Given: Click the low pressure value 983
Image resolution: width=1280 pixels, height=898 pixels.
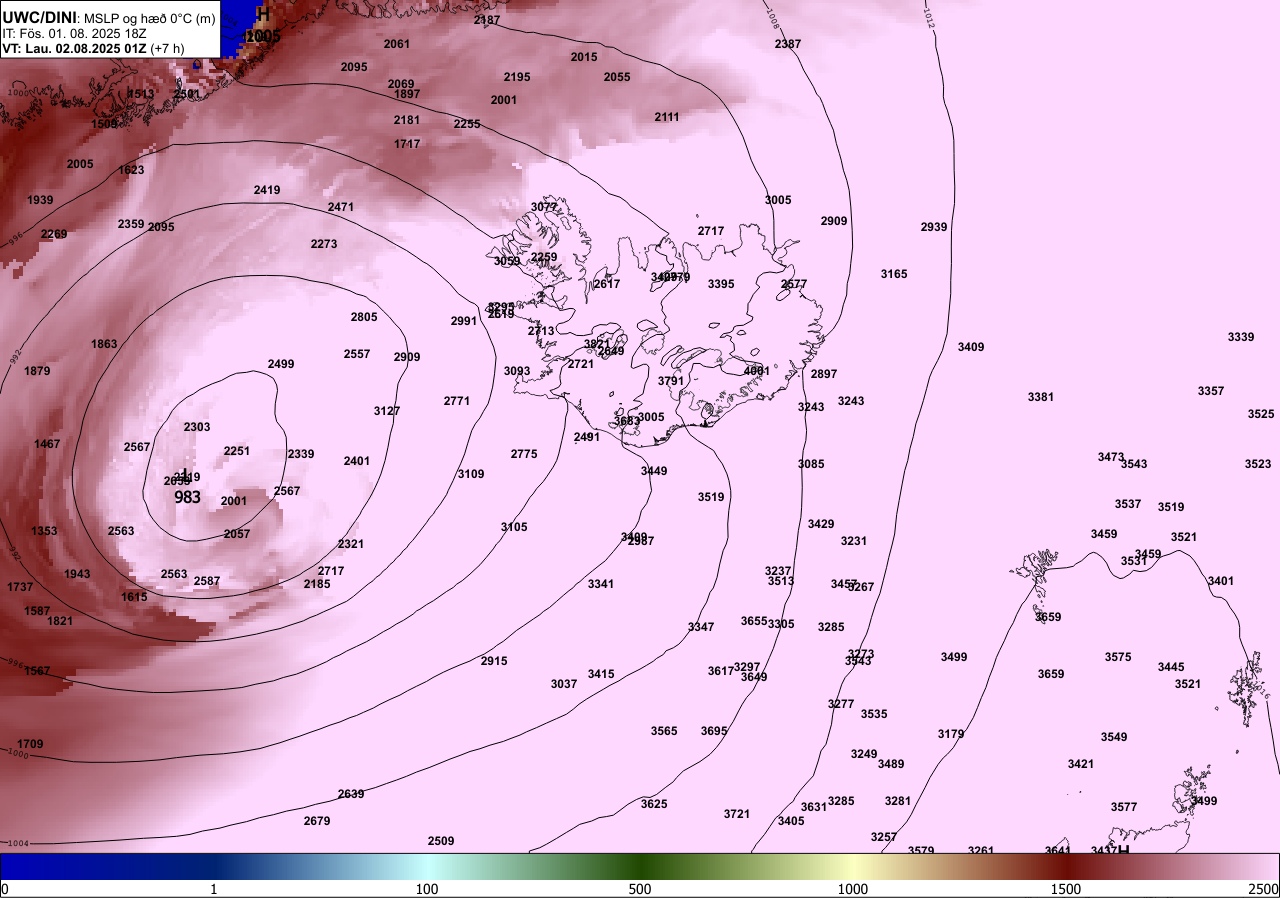Looking at the screenshot, I should click(188, 497).
